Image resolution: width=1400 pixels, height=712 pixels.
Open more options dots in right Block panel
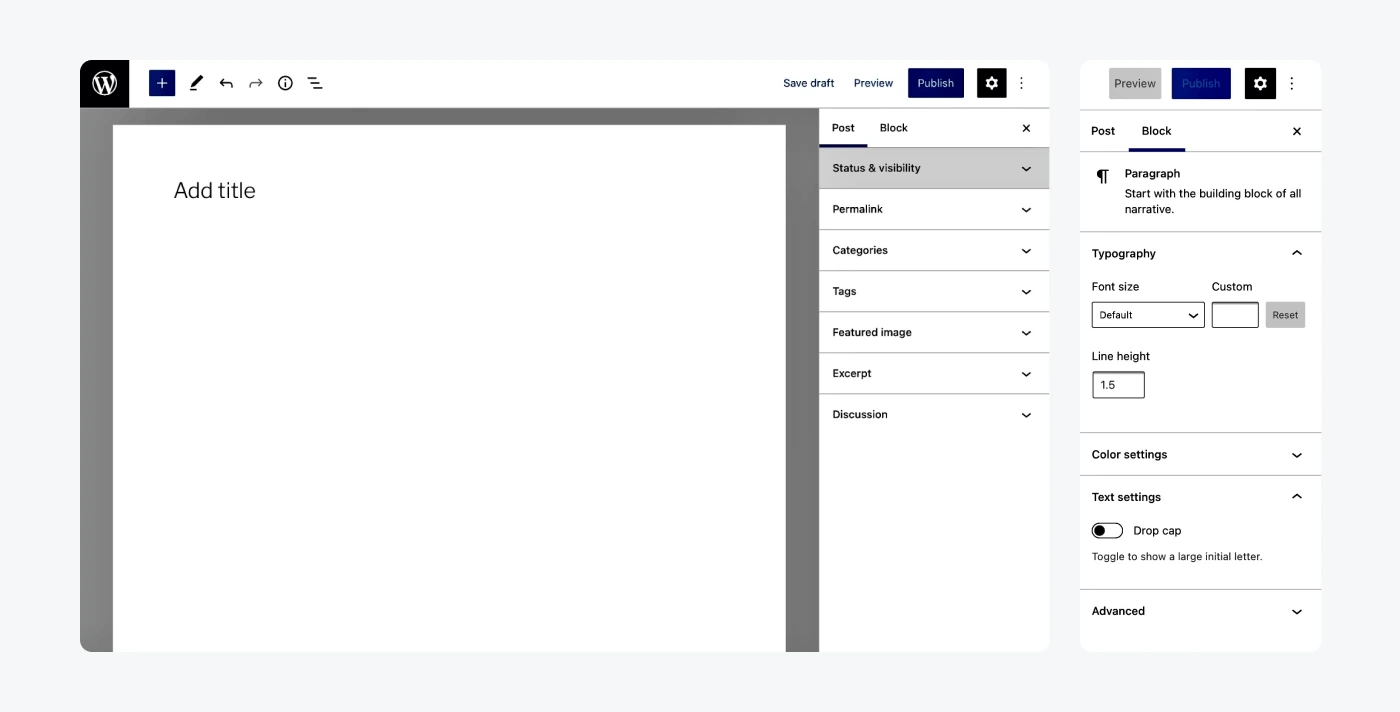click(x=1291, y=83)
